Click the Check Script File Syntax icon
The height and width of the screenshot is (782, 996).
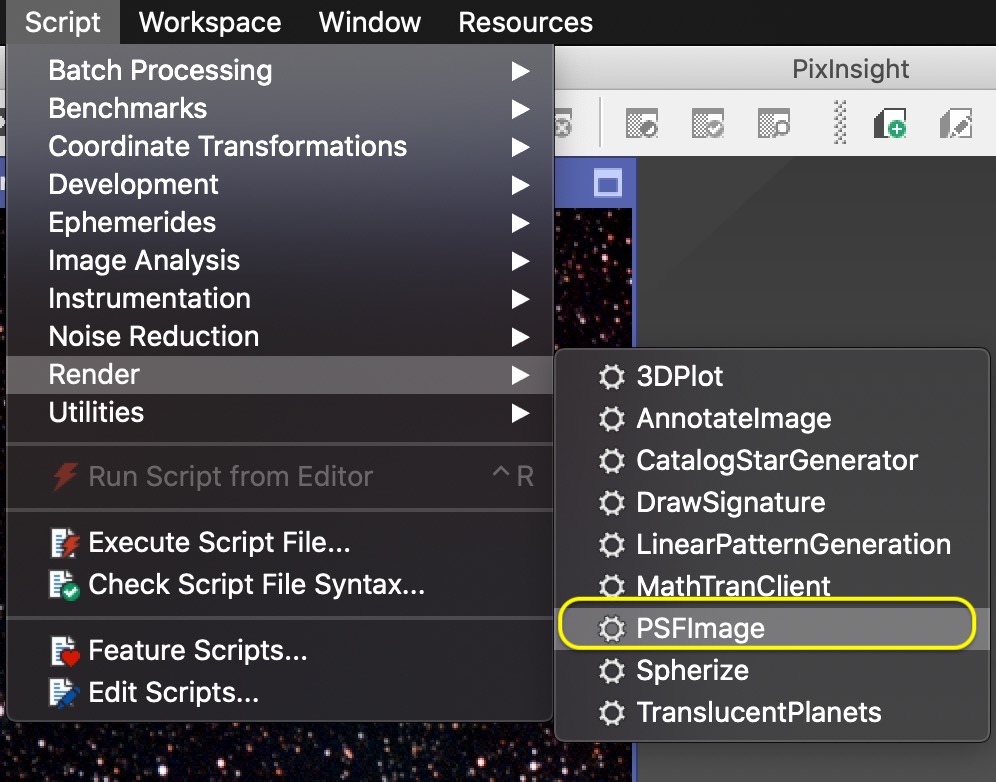(x=66, y=585)
